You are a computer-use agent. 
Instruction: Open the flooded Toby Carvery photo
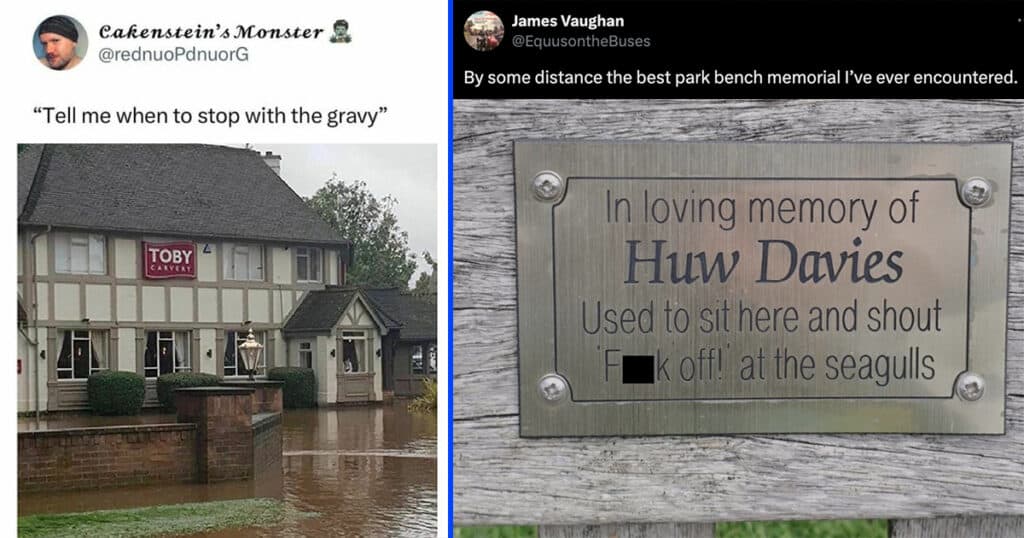tap(227, 340)
